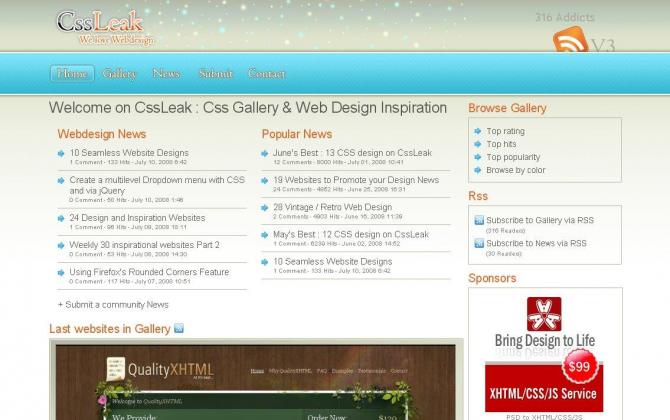Click the large orange RSS feed icon
This screenshot has width=670, height=420.
click(570, 40)
